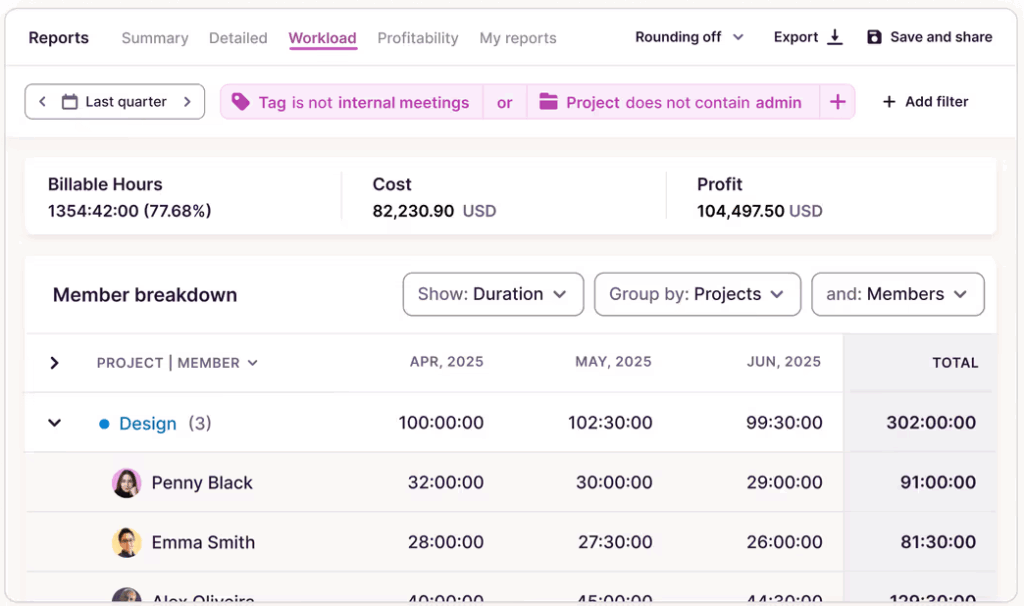The image size is (1024, 606).
Task: Go to previous date range arrow
Action: pyautogui.click(x=42, y=102)
